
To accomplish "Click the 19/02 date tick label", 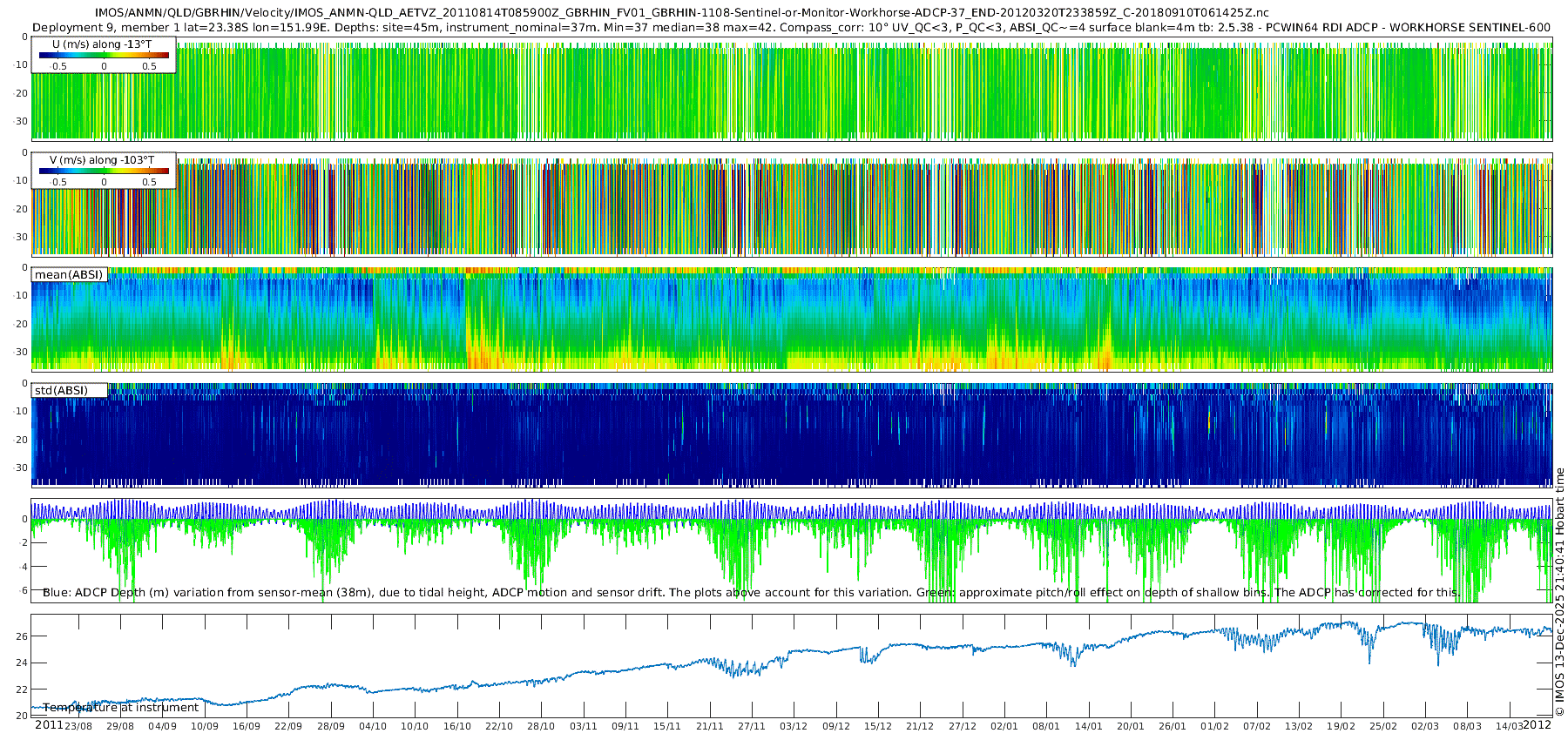I will pos(1342,726).
